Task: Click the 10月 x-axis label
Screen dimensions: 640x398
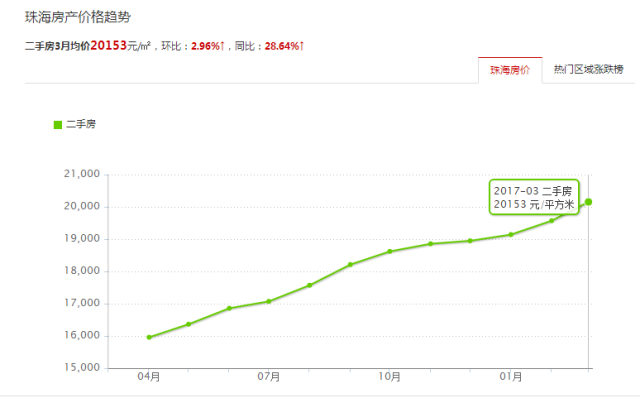Action: click(x=389, y=376)
